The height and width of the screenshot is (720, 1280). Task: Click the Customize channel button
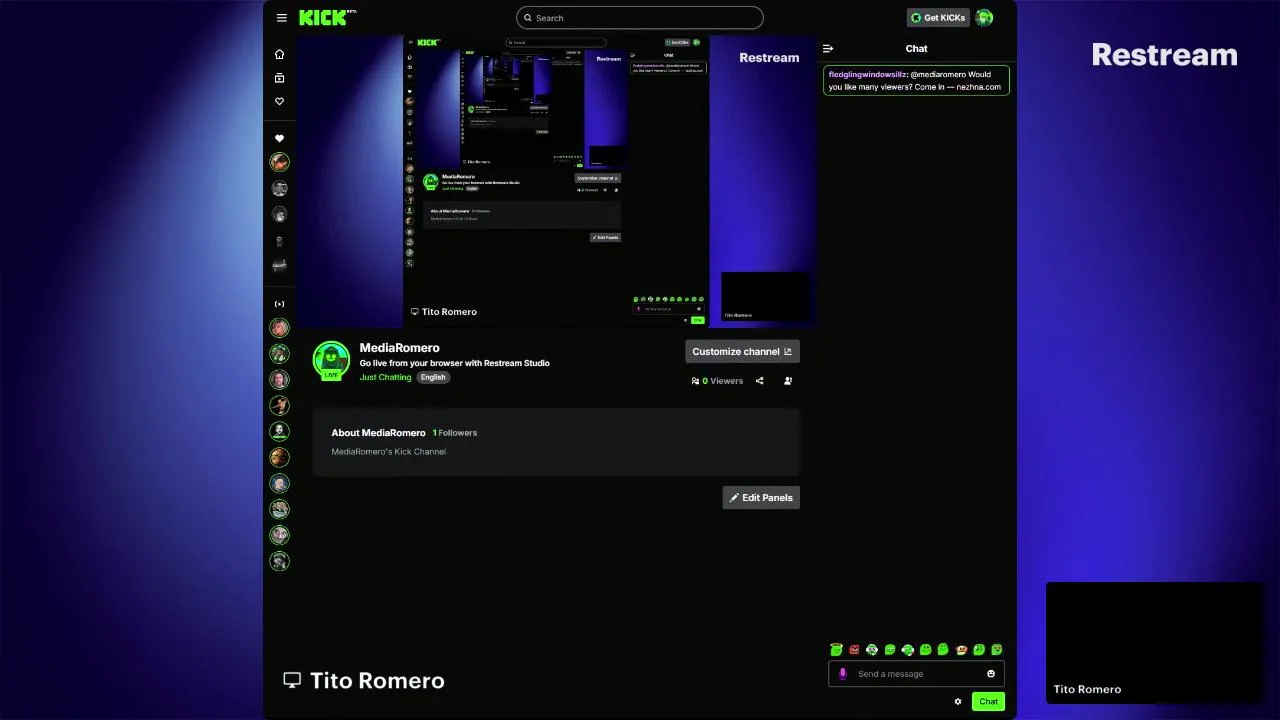[742, 351]
